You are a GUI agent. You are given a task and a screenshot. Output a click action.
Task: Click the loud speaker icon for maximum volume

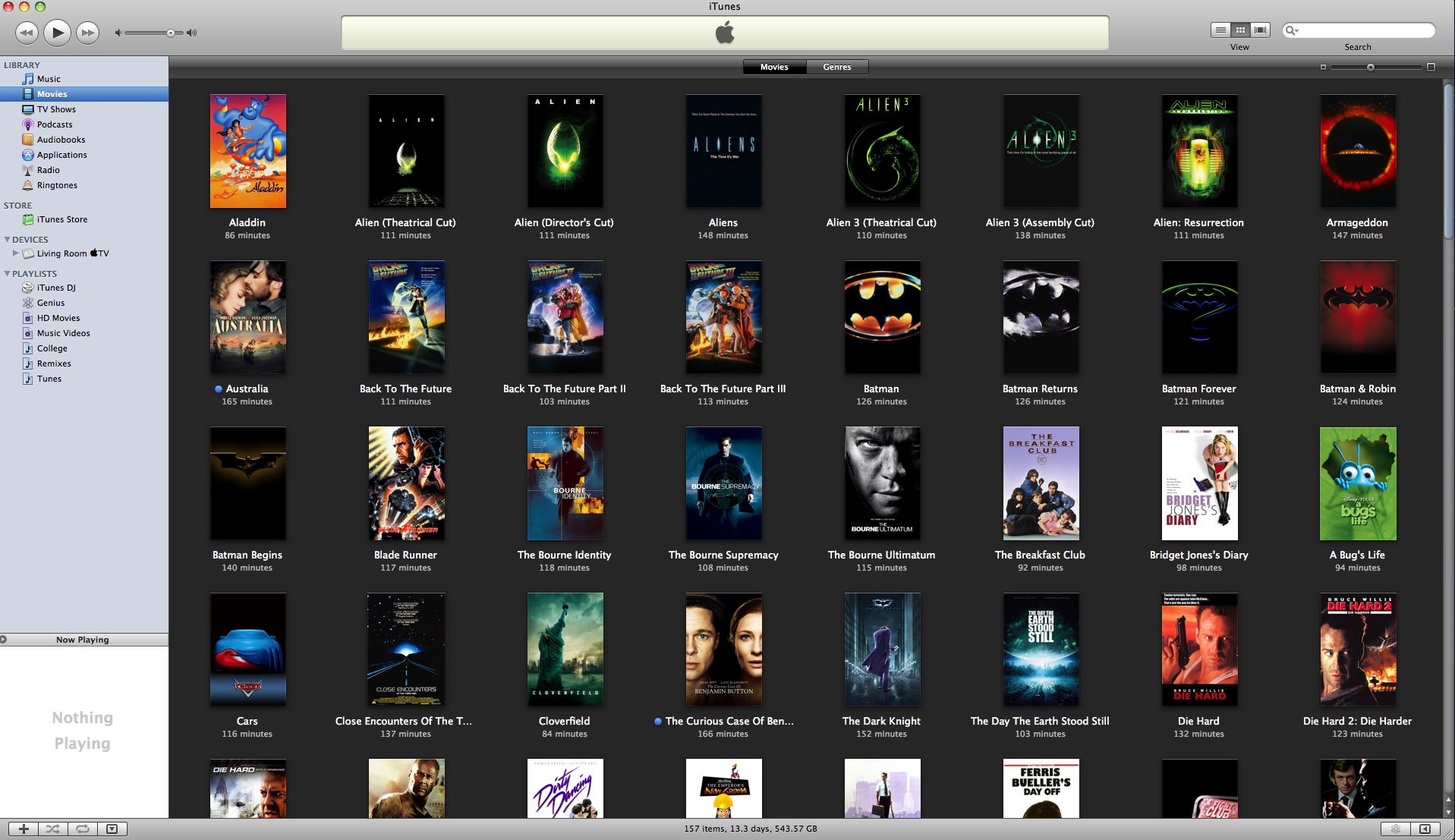click(x=191, y=33)
